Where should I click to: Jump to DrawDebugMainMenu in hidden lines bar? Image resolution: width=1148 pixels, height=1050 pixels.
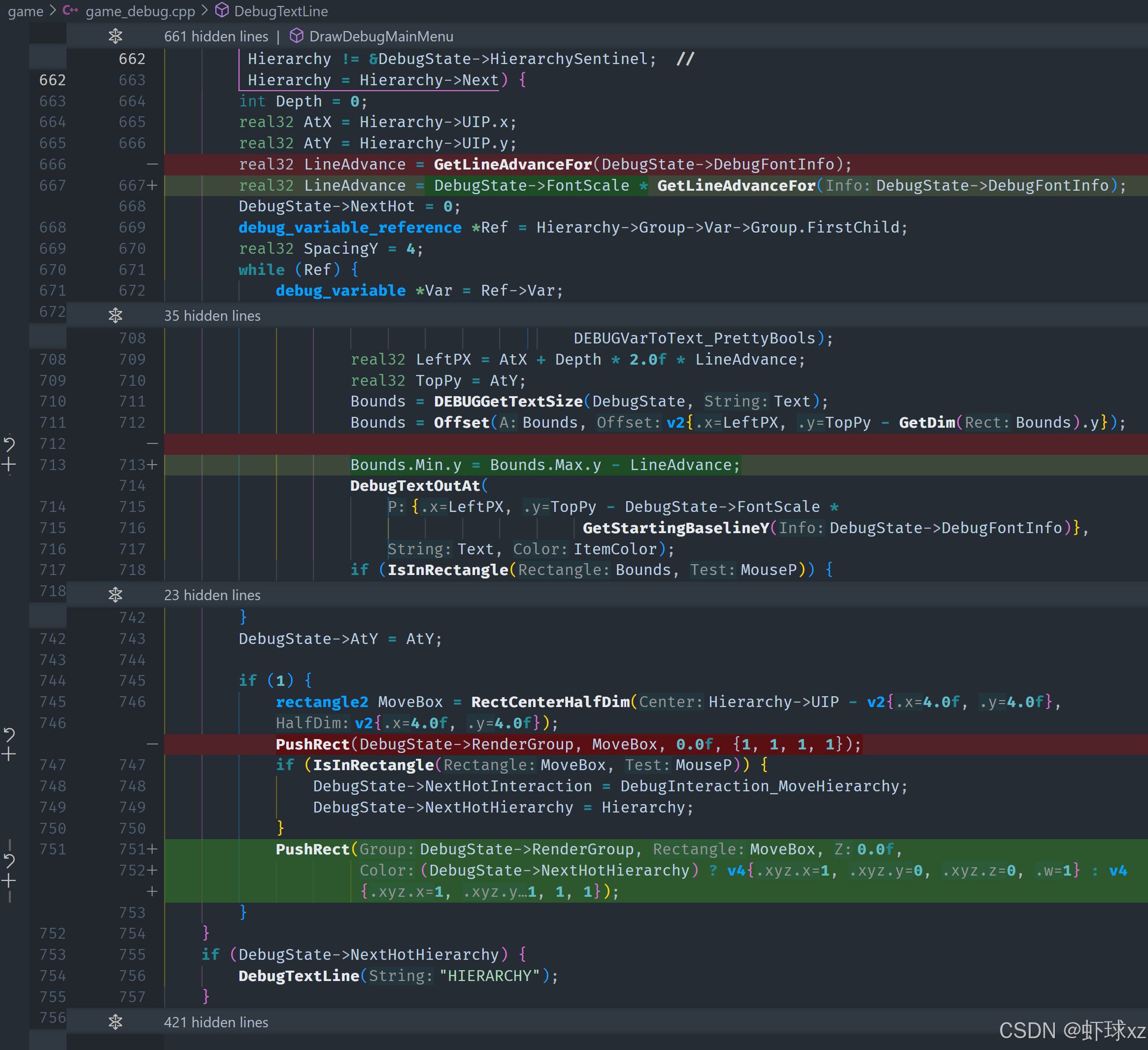[x=380, y=36]
